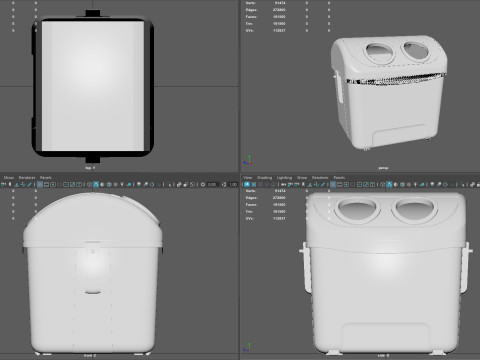Click the 'top -Y' view label

click(x=90, y=168)
